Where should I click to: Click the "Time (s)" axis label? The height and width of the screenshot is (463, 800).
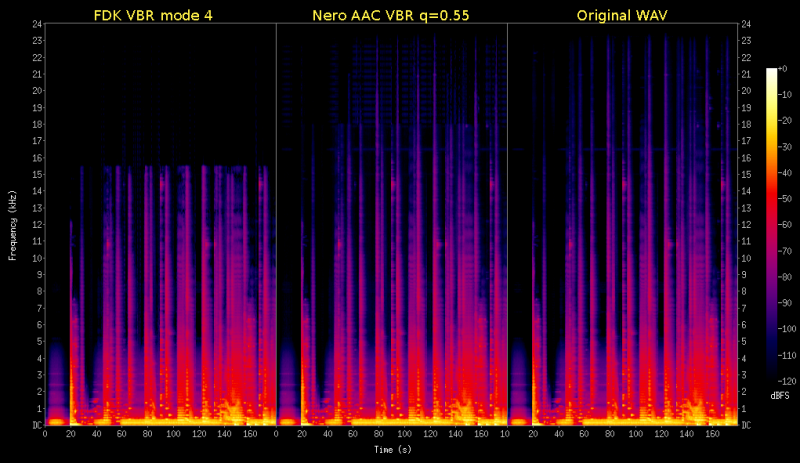(x=391, y=449)
